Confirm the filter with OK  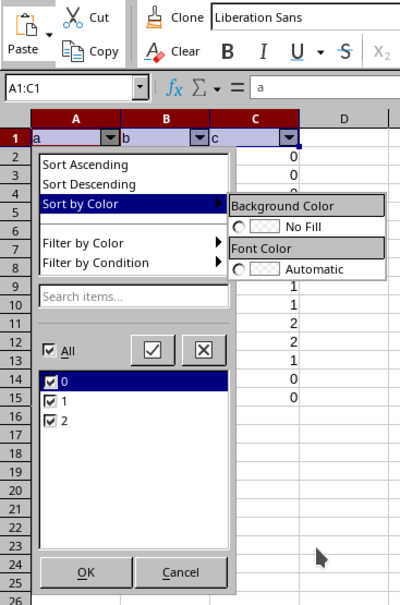pos(86,573)
